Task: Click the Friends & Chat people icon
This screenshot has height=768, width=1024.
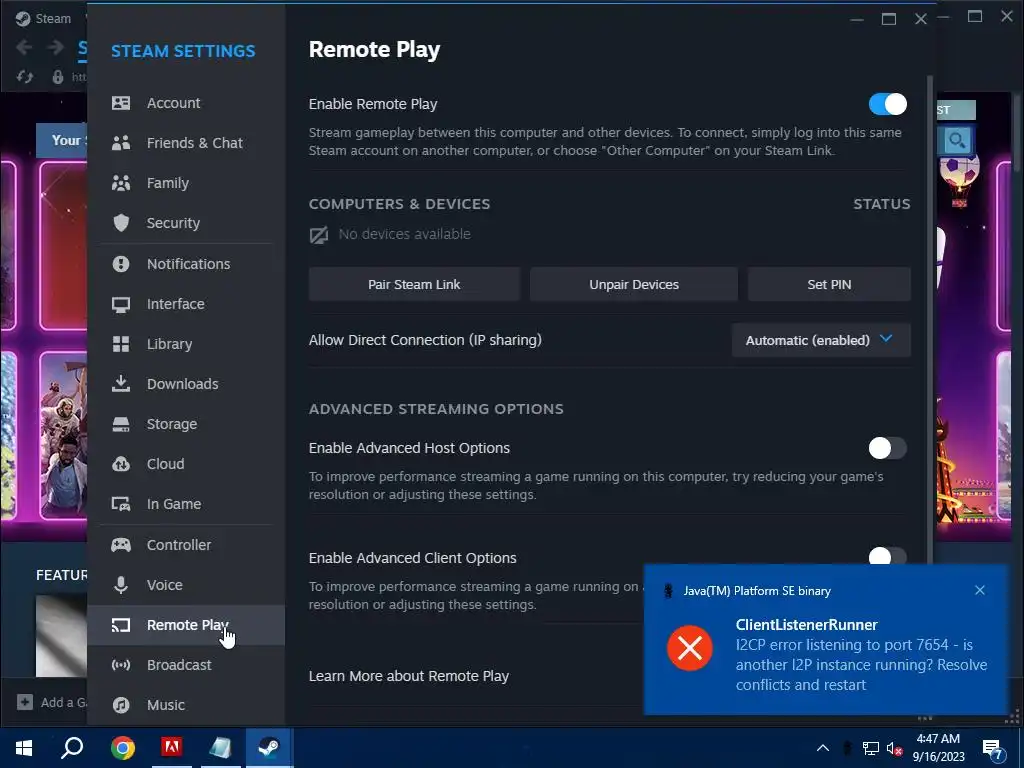Action: (121, 143)
